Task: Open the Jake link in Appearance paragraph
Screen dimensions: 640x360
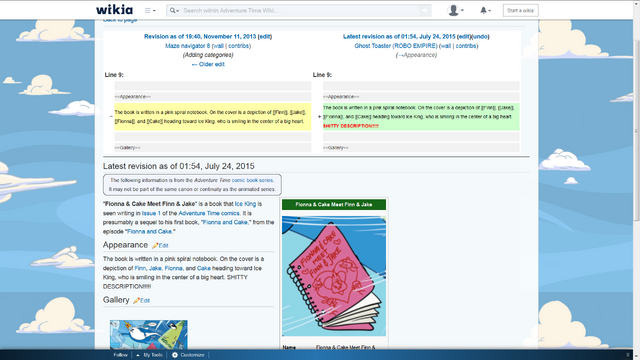Action: (x=155, y=268)
